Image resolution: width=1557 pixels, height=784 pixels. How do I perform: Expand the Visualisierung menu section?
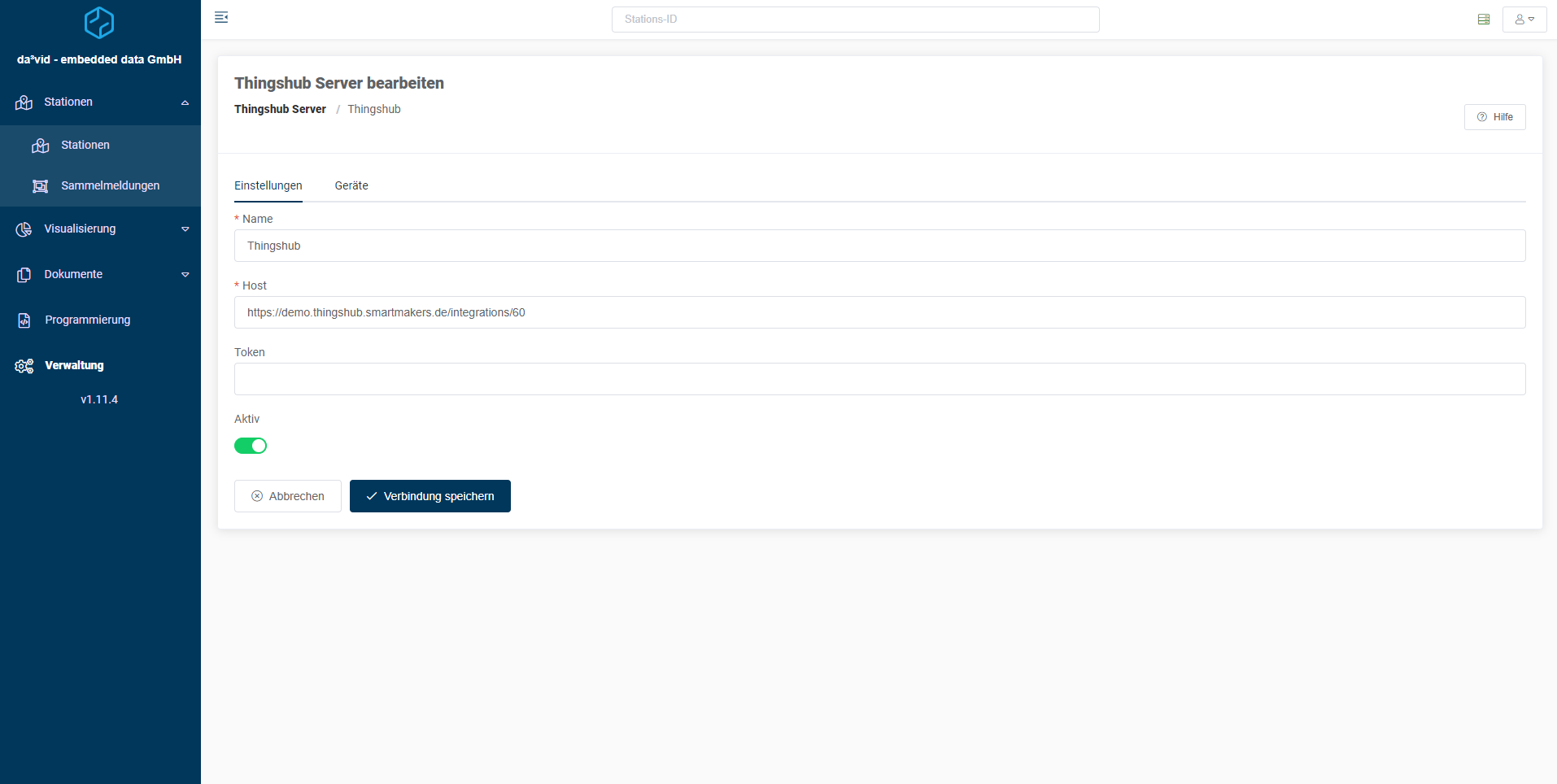185,229
